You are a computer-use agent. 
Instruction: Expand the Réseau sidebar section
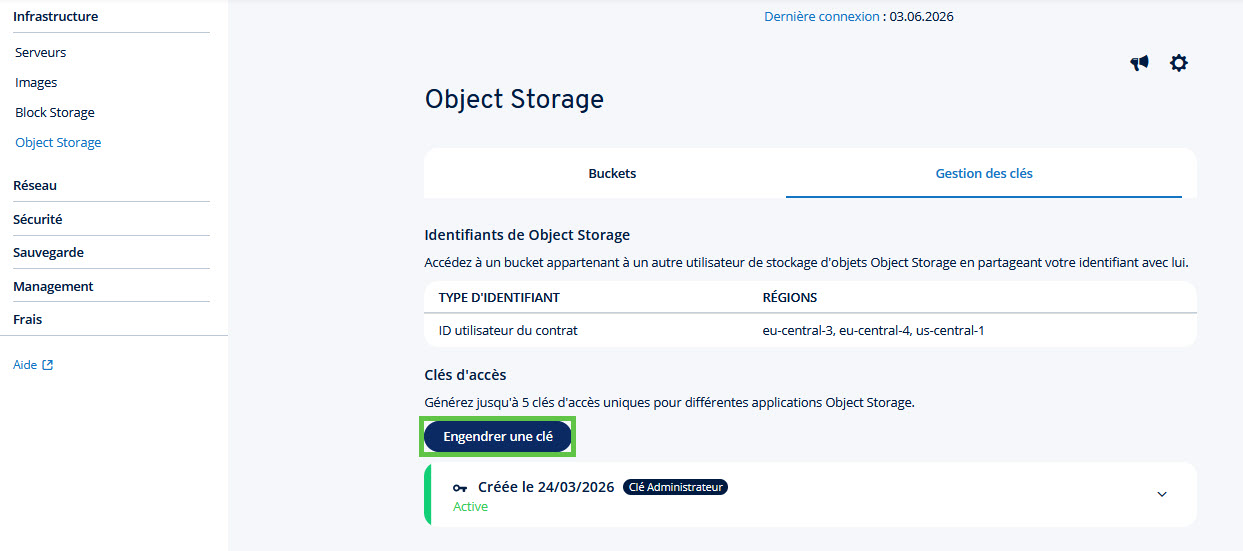click(35, 185)
